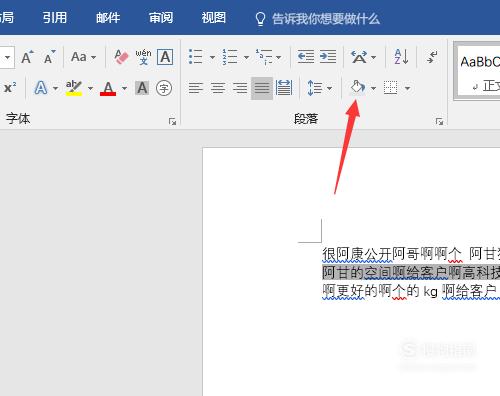Toggle Justify alignment
This screenshot has width=500, height=396.
coord(262,88)
